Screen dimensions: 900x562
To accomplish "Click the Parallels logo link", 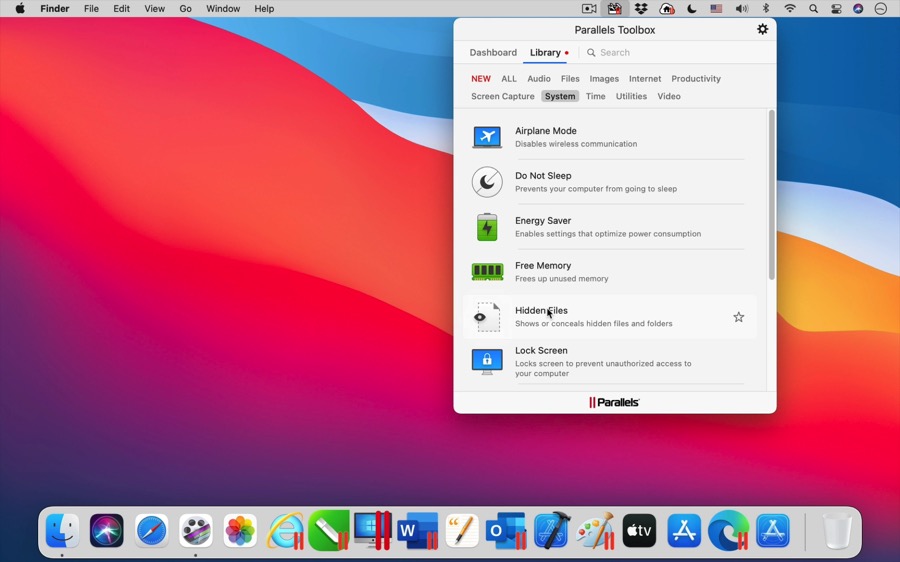I will point(614,402).
